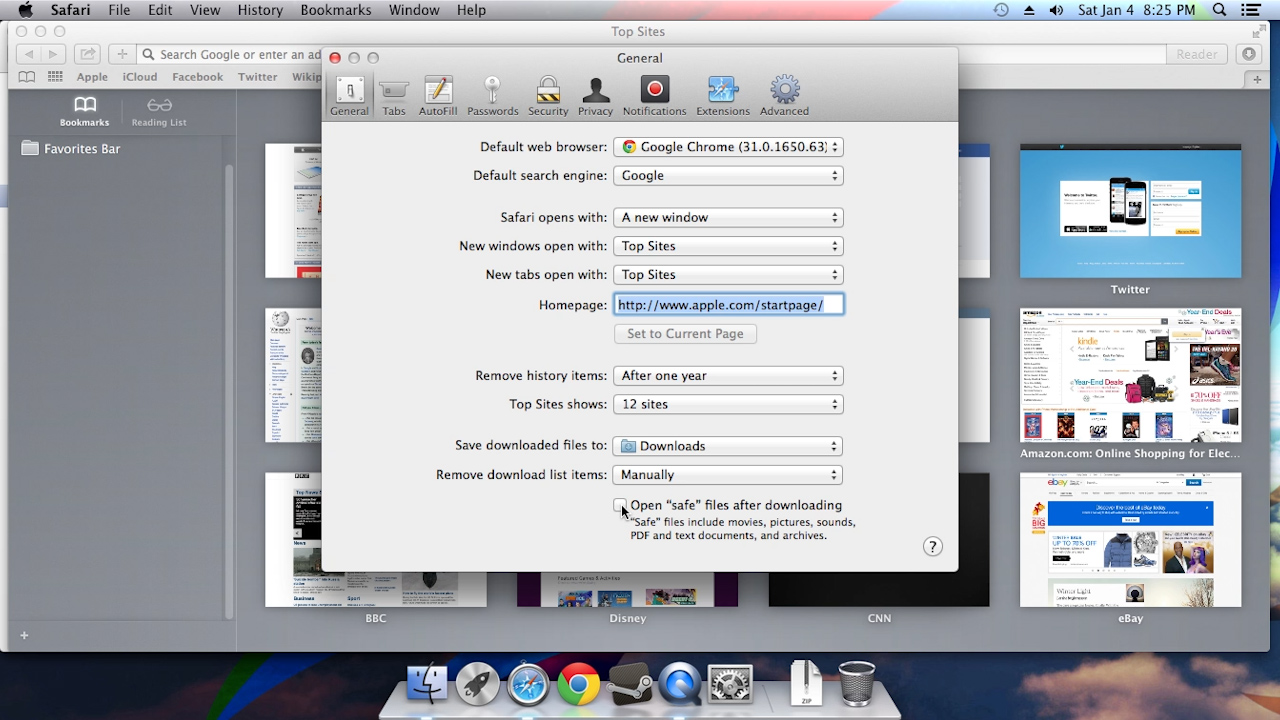Open the Apple menu
The height and width of the screenshot is (720, 1280).
point(26,10)
